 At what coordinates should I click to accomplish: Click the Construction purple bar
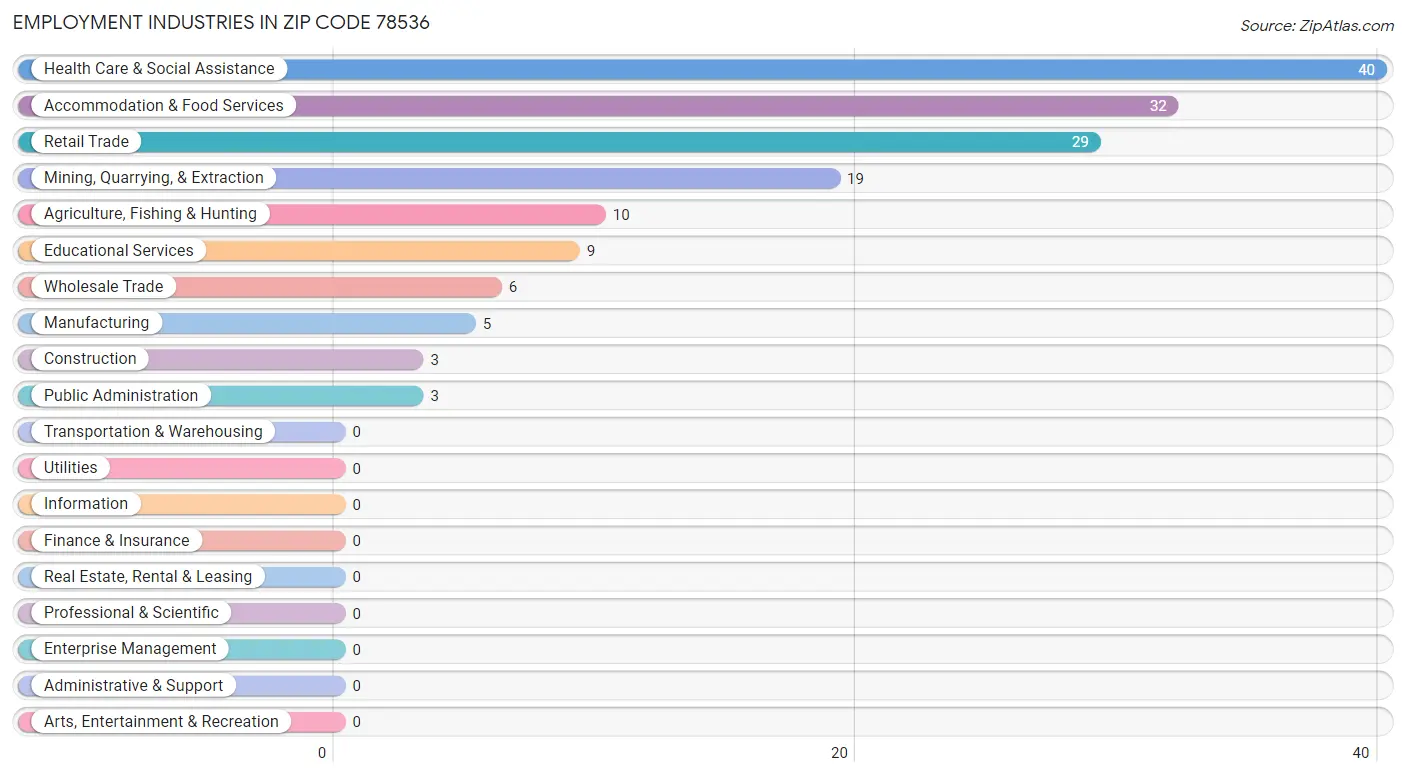(221, 359)
